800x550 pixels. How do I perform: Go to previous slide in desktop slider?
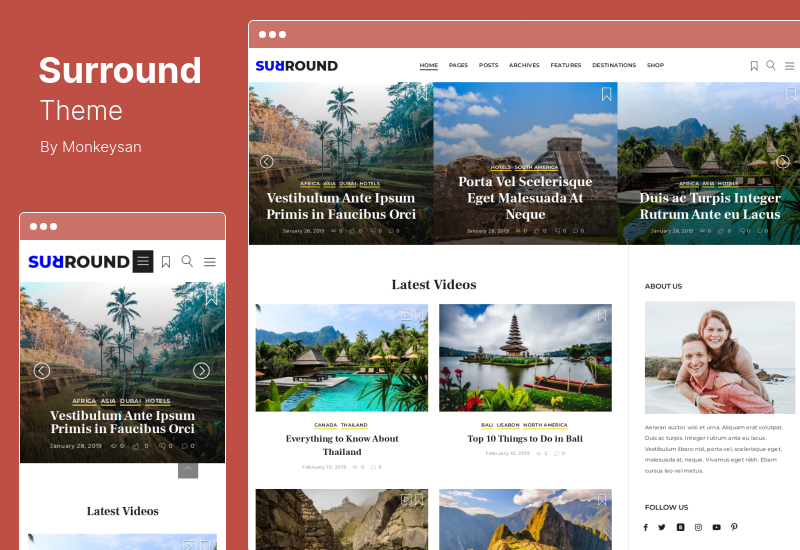click(x=266, y=162)
